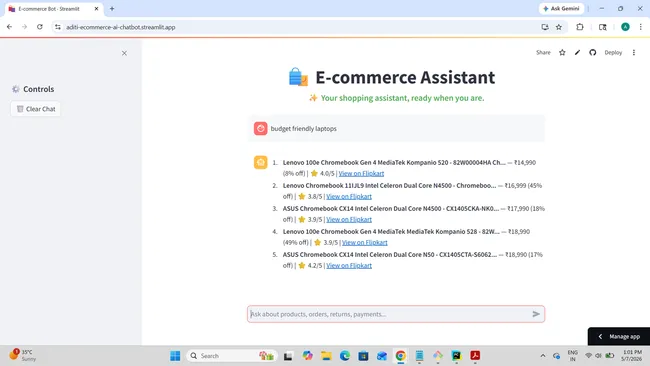650x366 pixels.
Task: Open first Lenovo 100e View on Flipkart link
Action: point(361,174)
